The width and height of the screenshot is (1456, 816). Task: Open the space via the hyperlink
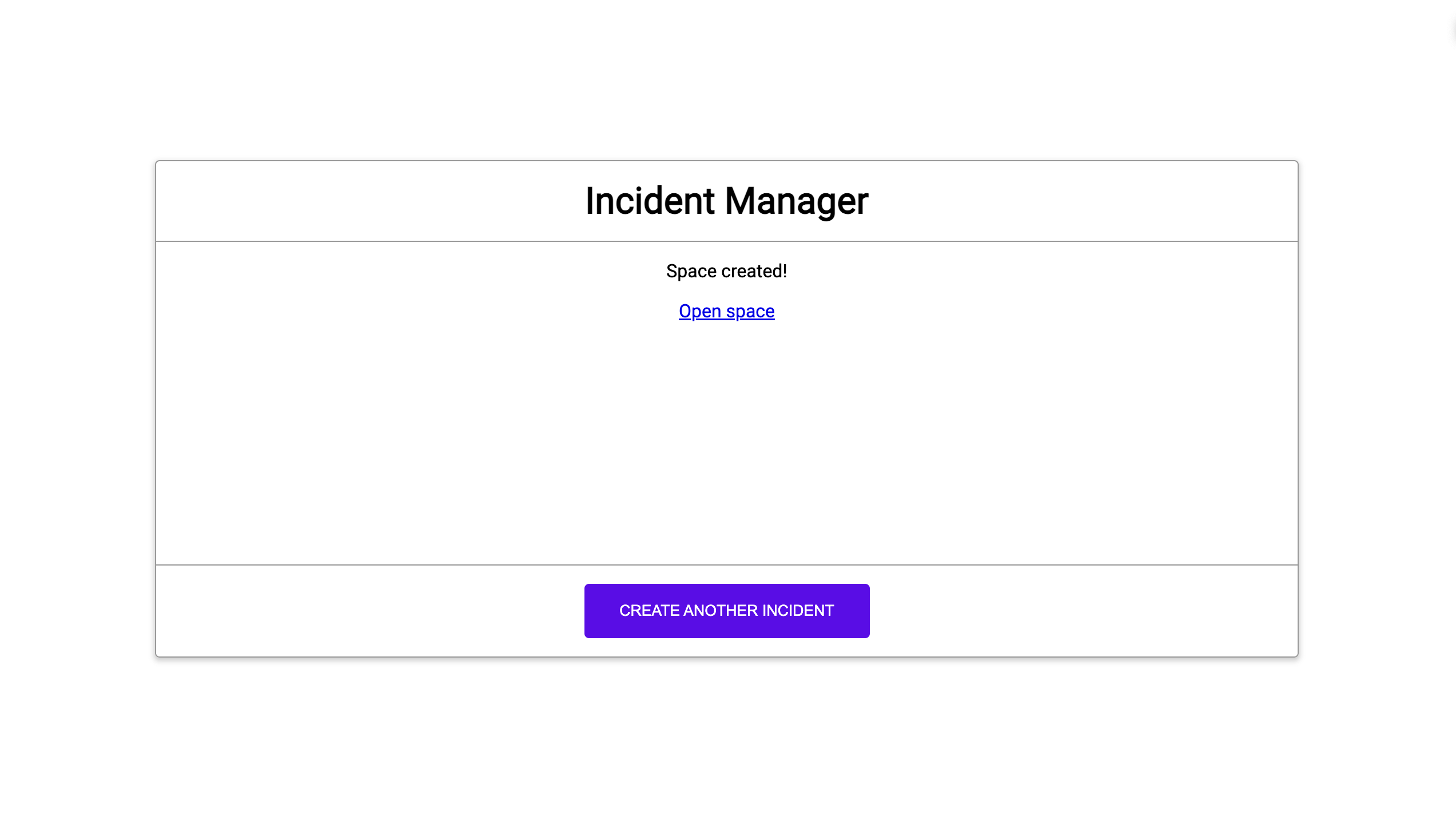coord(727,310)
